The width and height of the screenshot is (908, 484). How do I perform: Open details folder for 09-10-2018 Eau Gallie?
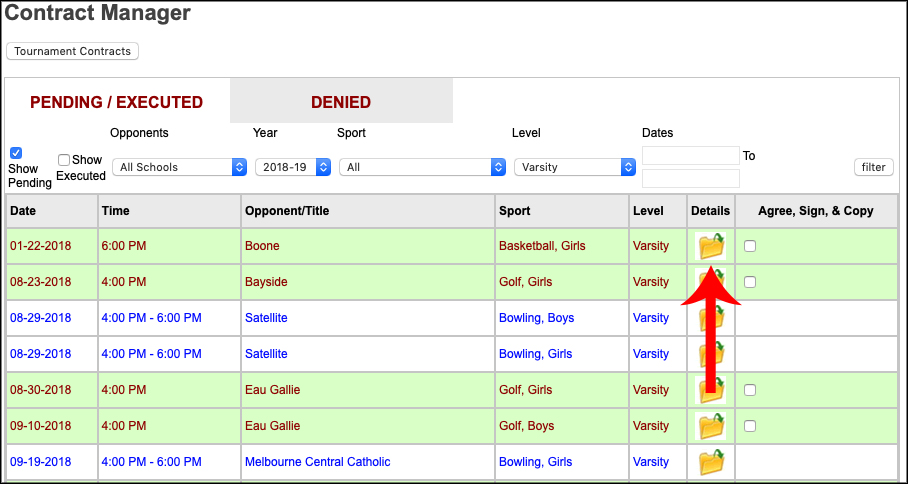coord(711,426)
